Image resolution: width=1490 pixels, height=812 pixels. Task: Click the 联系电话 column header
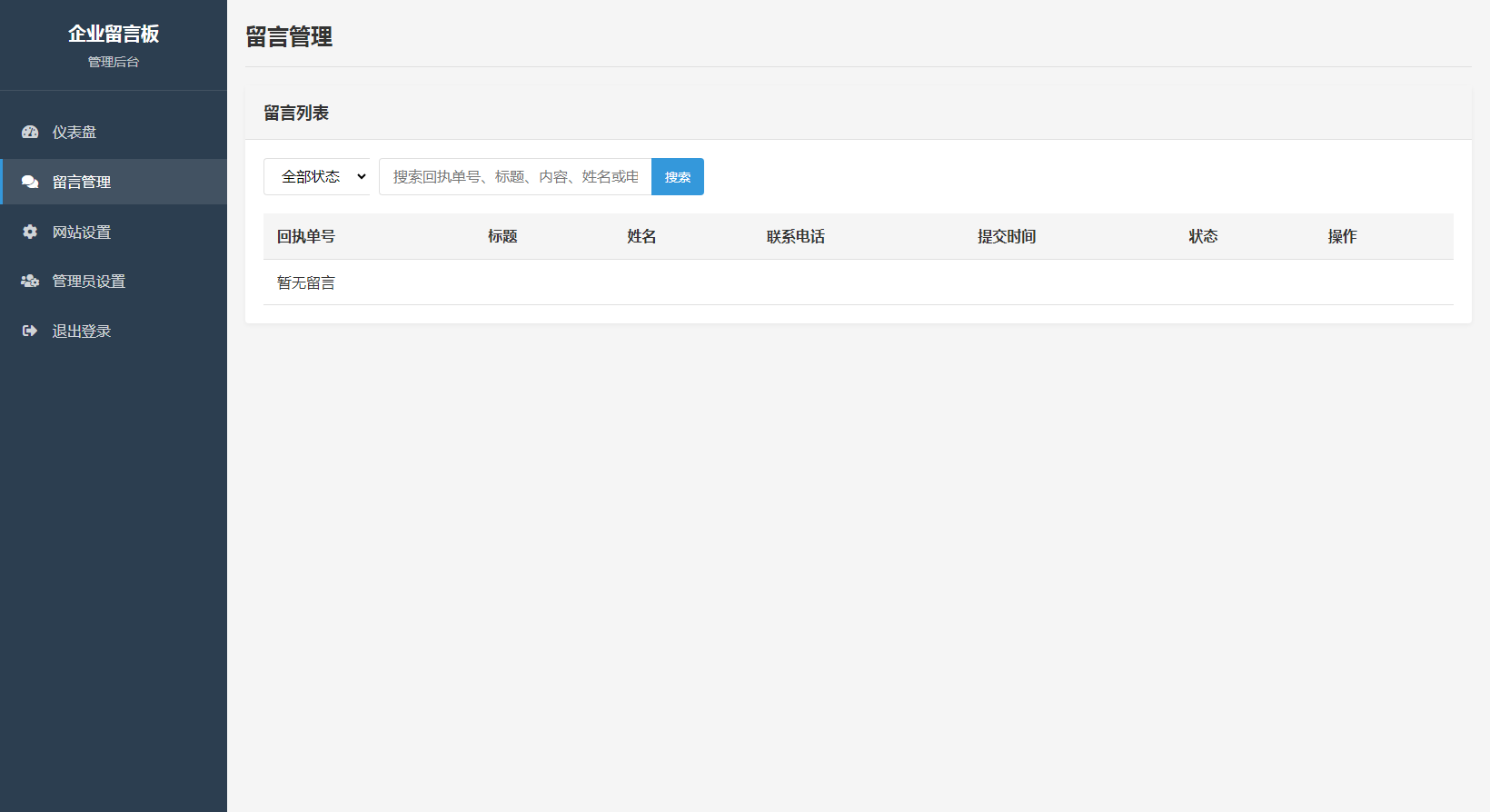[796, 236]
